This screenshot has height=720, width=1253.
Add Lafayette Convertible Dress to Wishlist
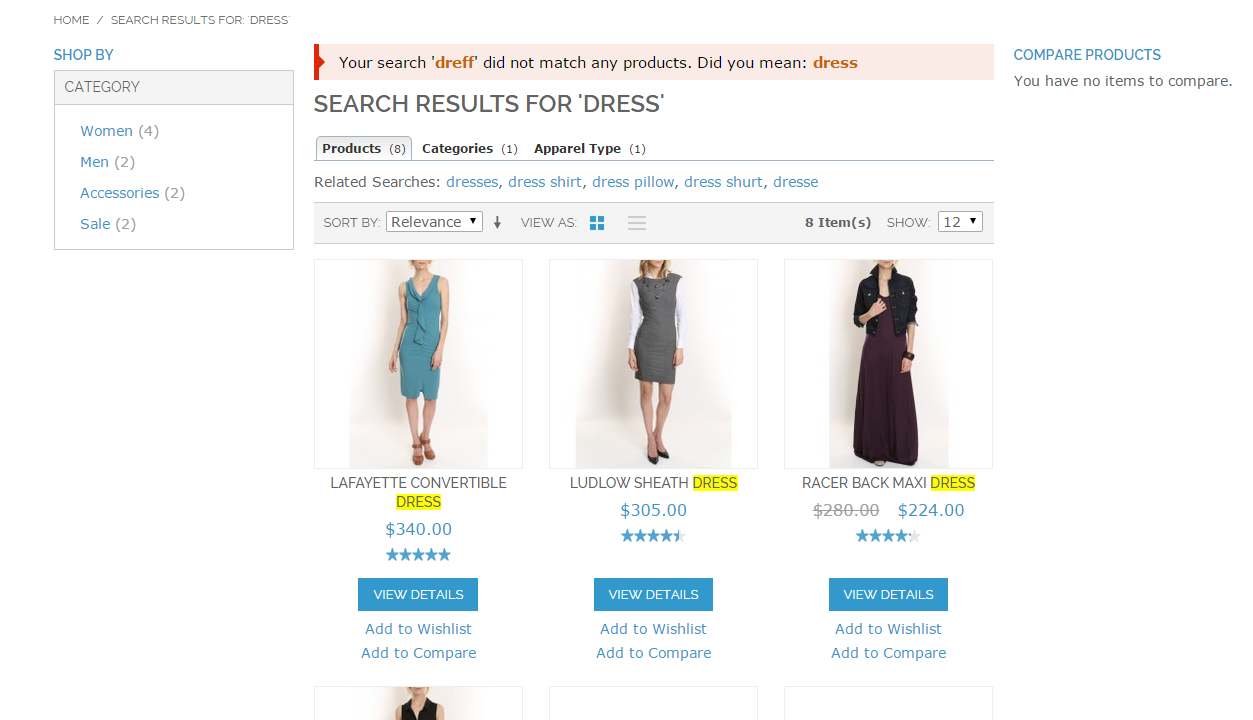(418, 629)
